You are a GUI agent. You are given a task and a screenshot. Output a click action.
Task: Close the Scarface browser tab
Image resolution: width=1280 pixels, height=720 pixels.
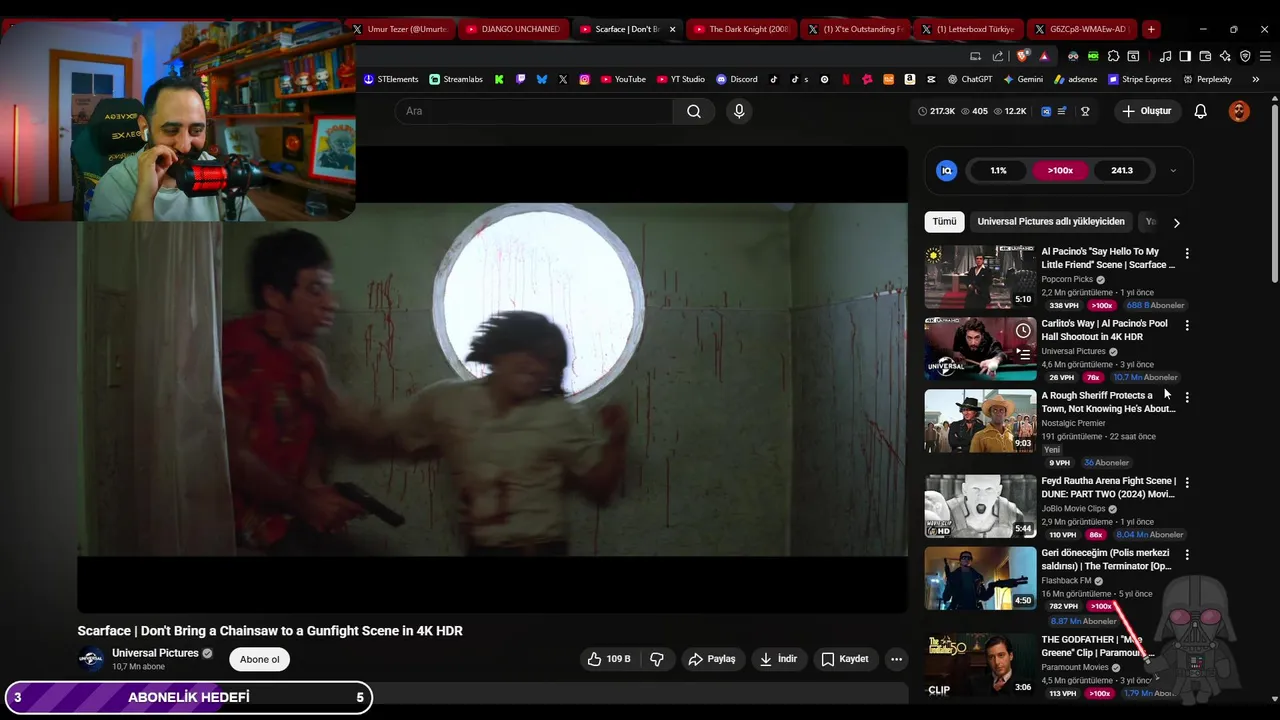click(672, 29)
